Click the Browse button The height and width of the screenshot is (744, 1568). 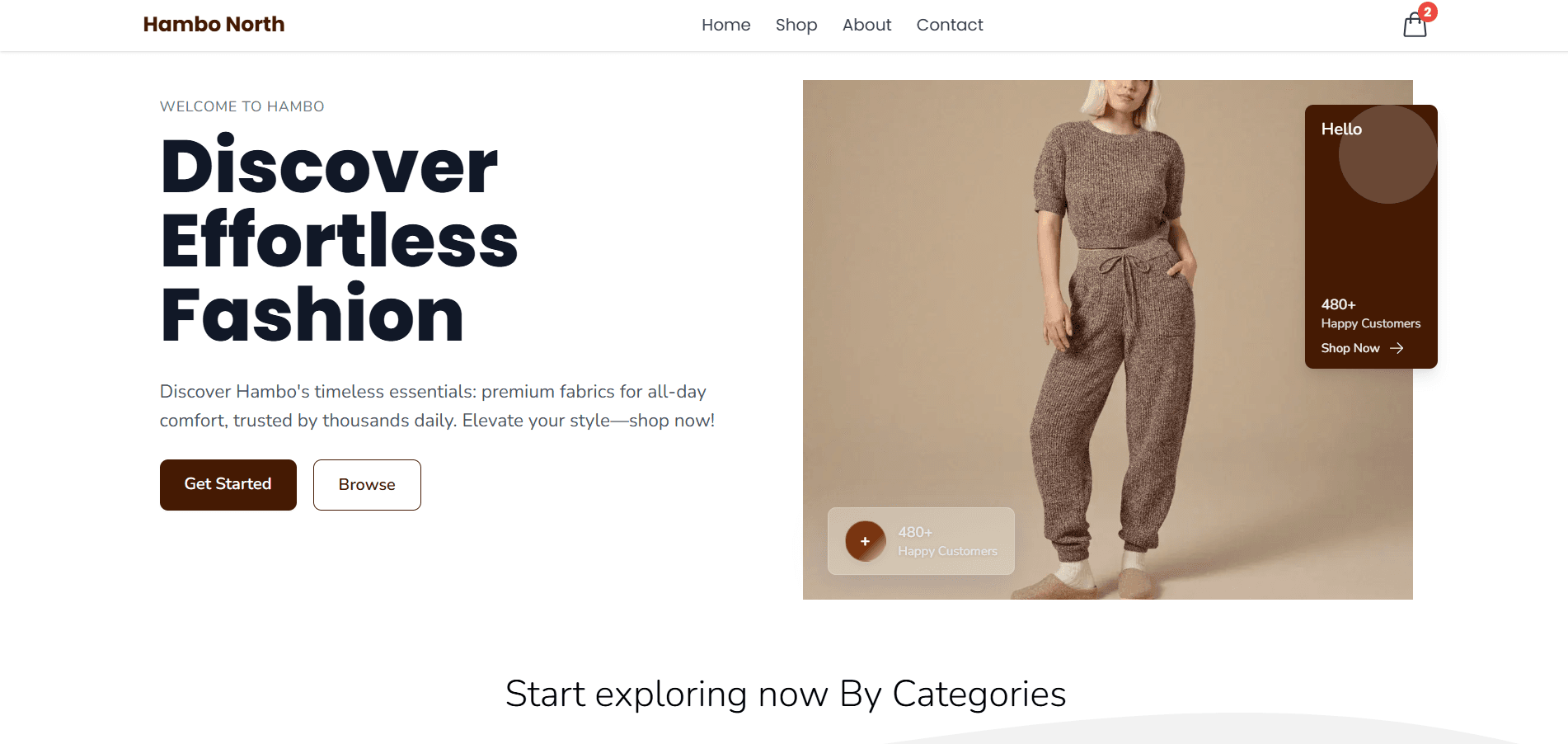coord(367,485)
